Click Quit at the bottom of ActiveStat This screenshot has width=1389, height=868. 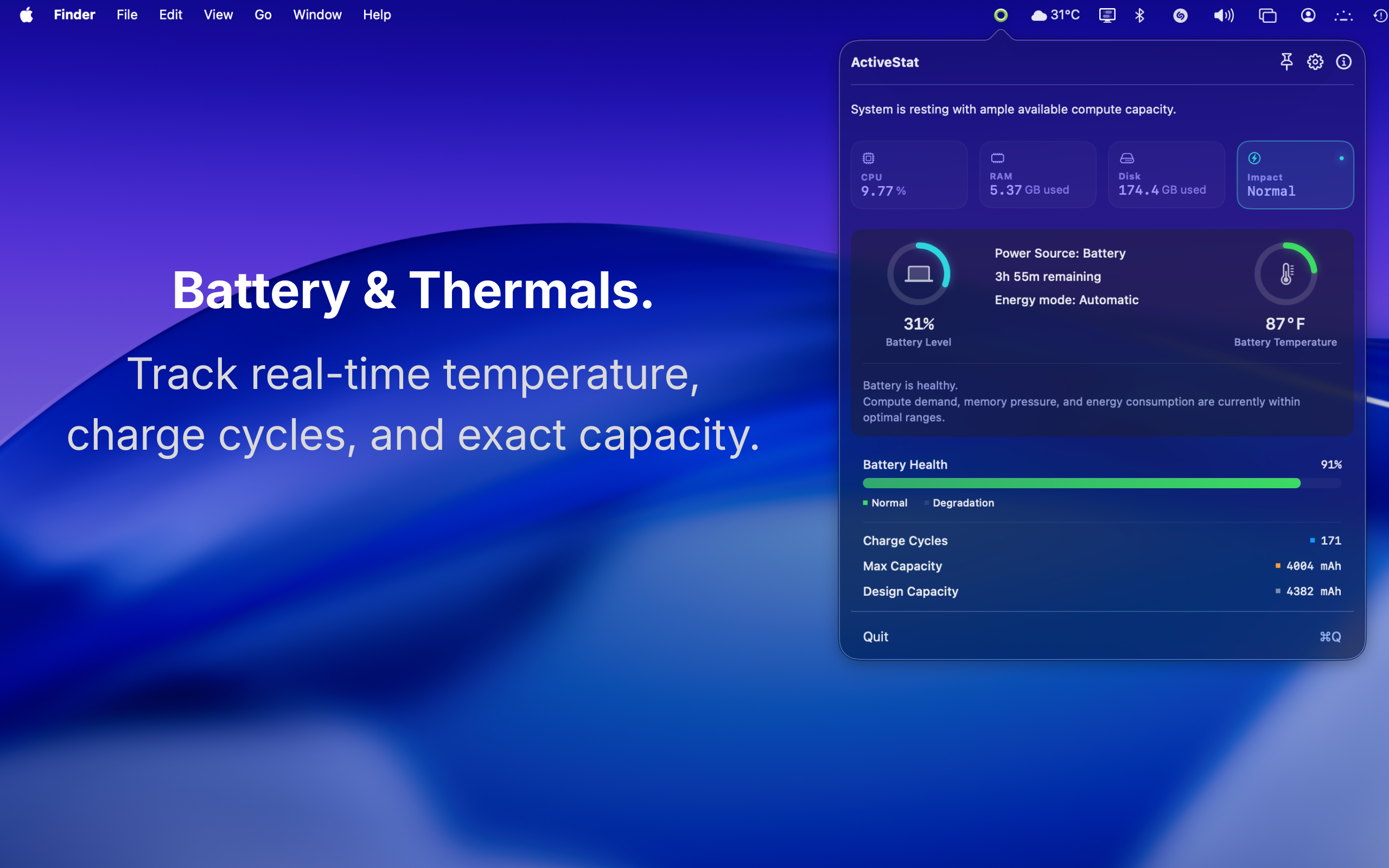pyautogui.click(x=875, y=636)
